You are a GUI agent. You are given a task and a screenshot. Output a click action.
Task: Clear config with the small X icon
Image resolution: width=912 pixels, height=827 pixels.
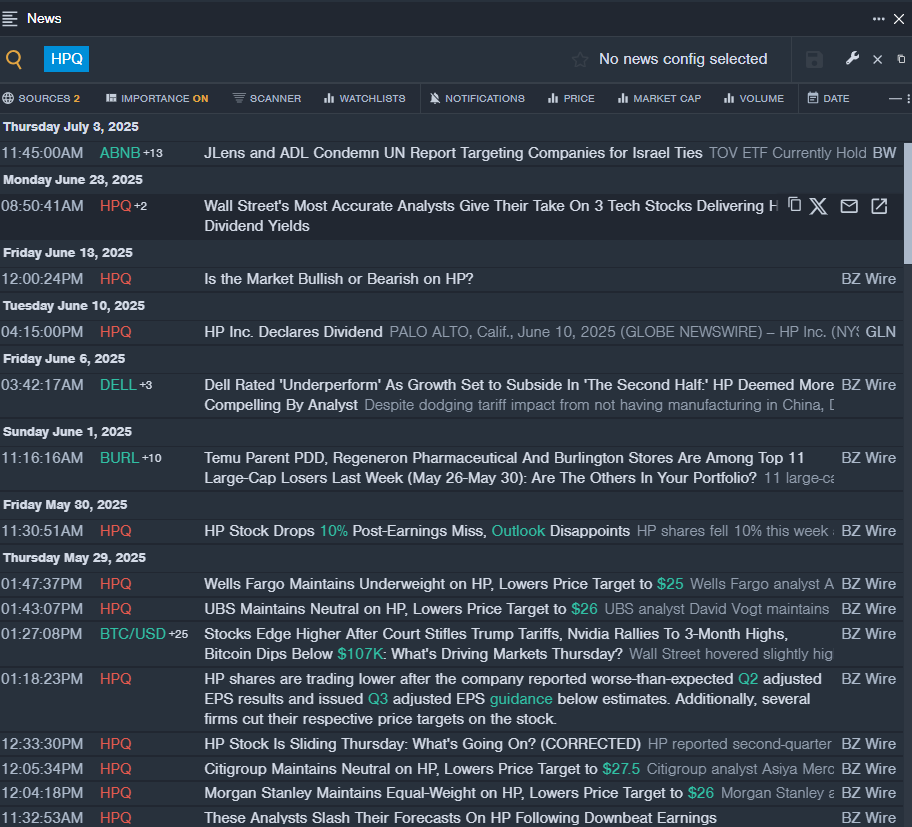pyautogui.click(x=878, y=59)
